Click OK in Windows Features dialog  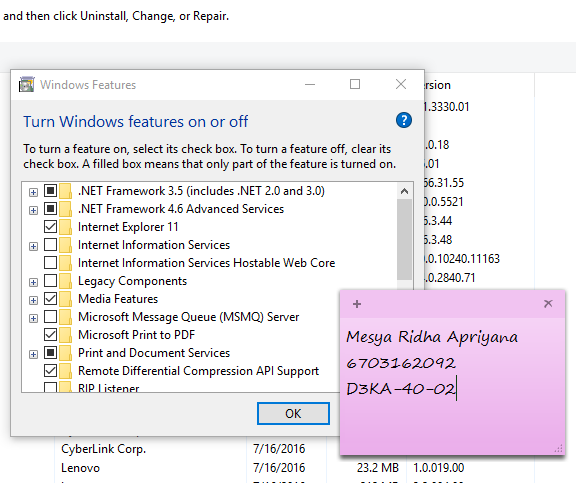(x=293, y=414)
